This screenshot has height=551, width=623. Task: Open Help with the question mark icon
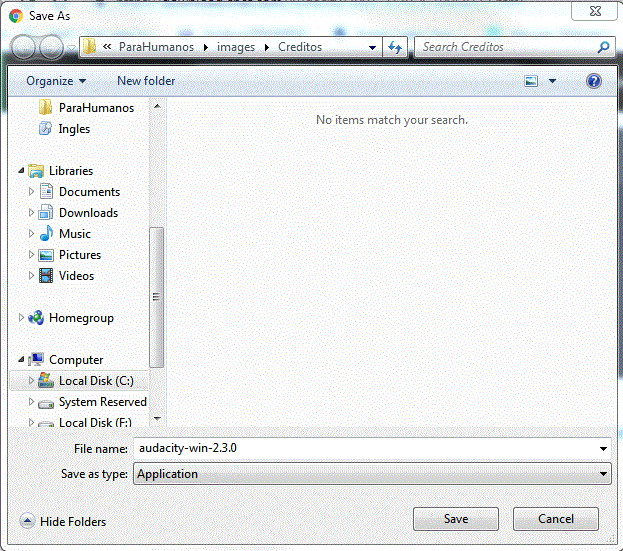coord(594,81)
